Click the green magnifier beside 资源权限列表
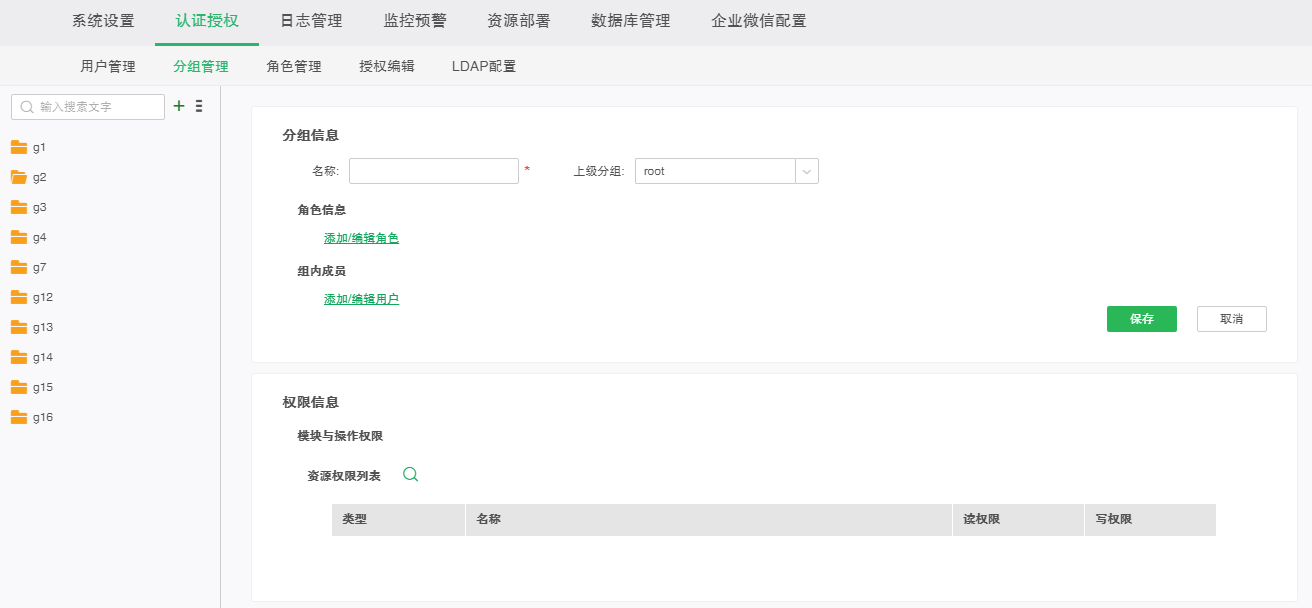1312x608 pixels. click(410, 475)
